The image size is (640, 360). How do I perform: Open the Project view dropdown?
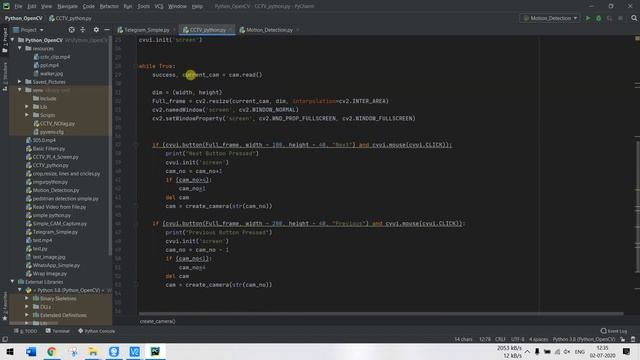[x=29, y=30]
